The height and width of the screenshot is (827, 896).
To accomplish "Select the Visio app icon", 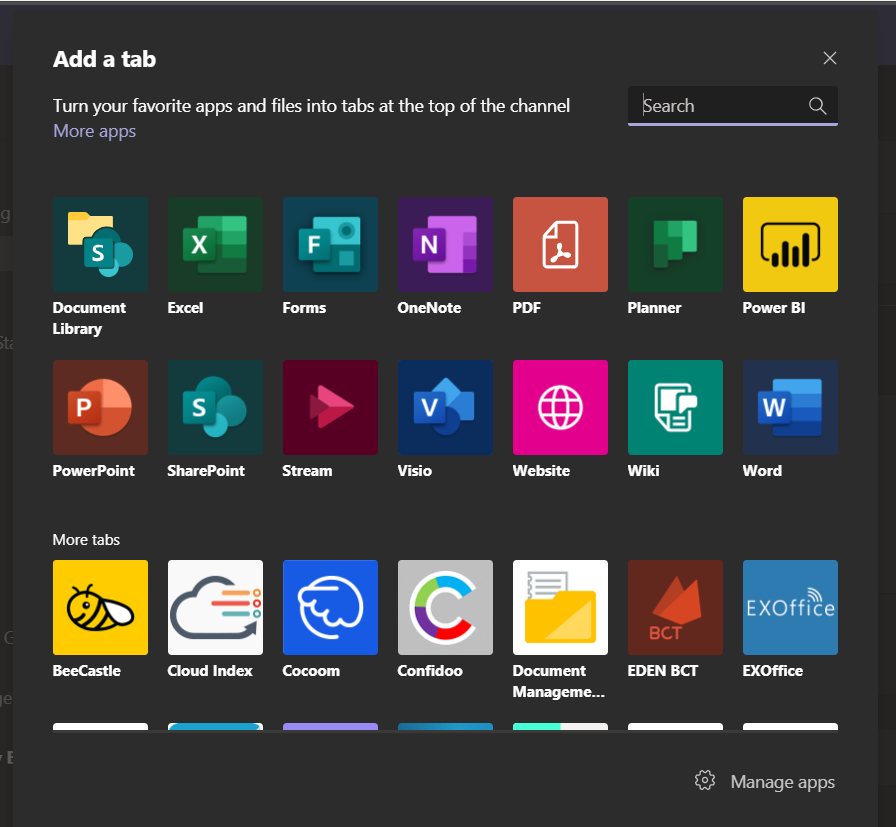I will point(445,407).
